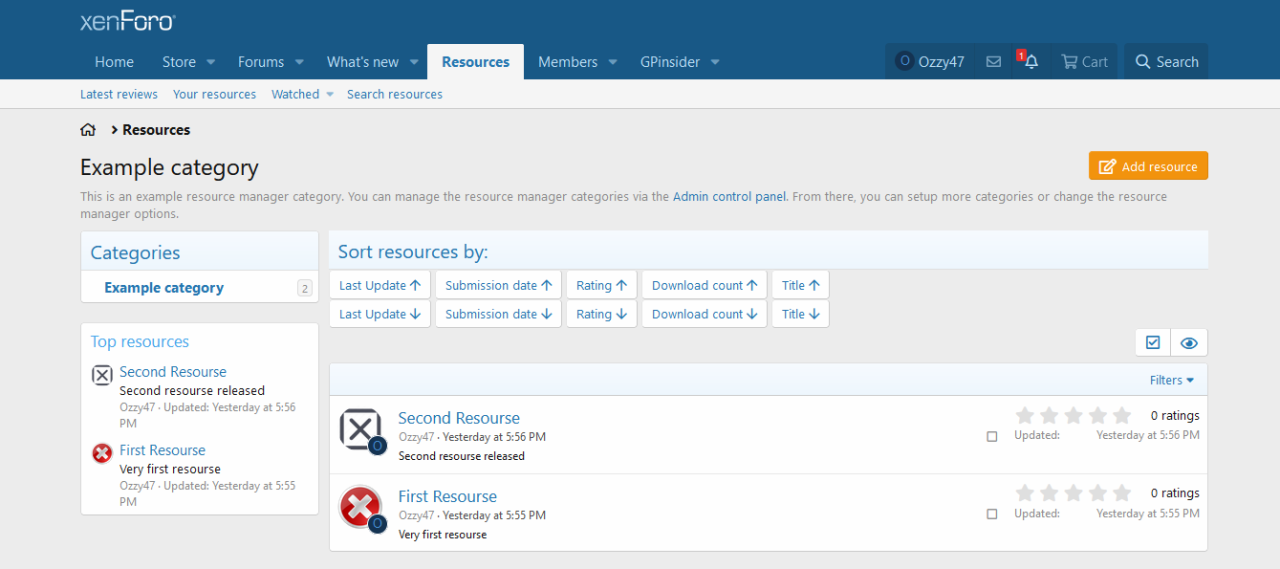The height and width of the screenshot is (569, 1280).
Task: Click the Search magnifier button
Action: 1166,62
